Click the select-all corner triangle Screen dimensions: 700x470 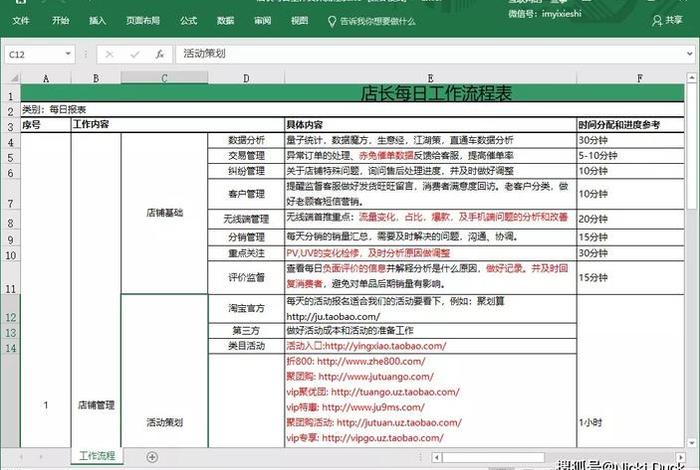click(13, 78)
